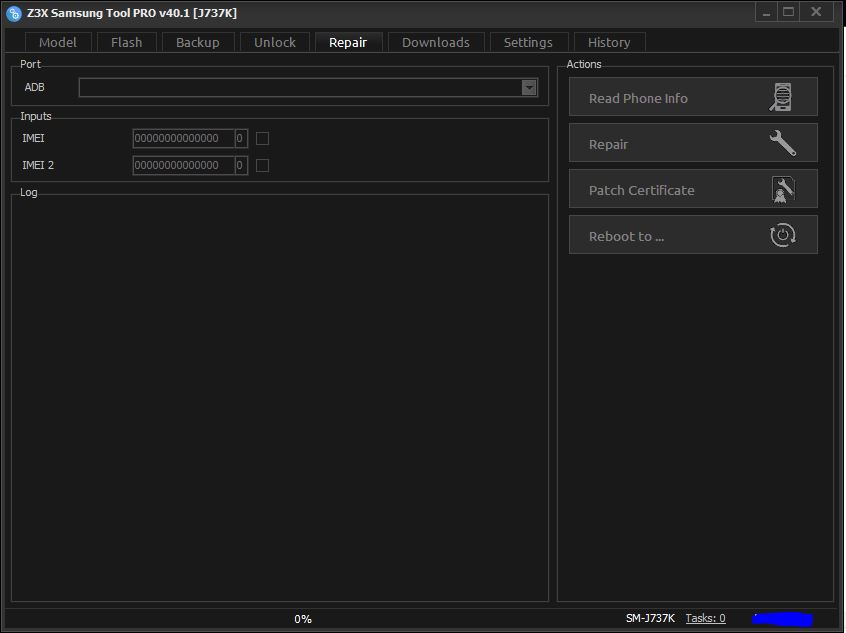846x633 pixels.
Task: Expand the ADB port dropdown arrow
Action: pos(529,87)
